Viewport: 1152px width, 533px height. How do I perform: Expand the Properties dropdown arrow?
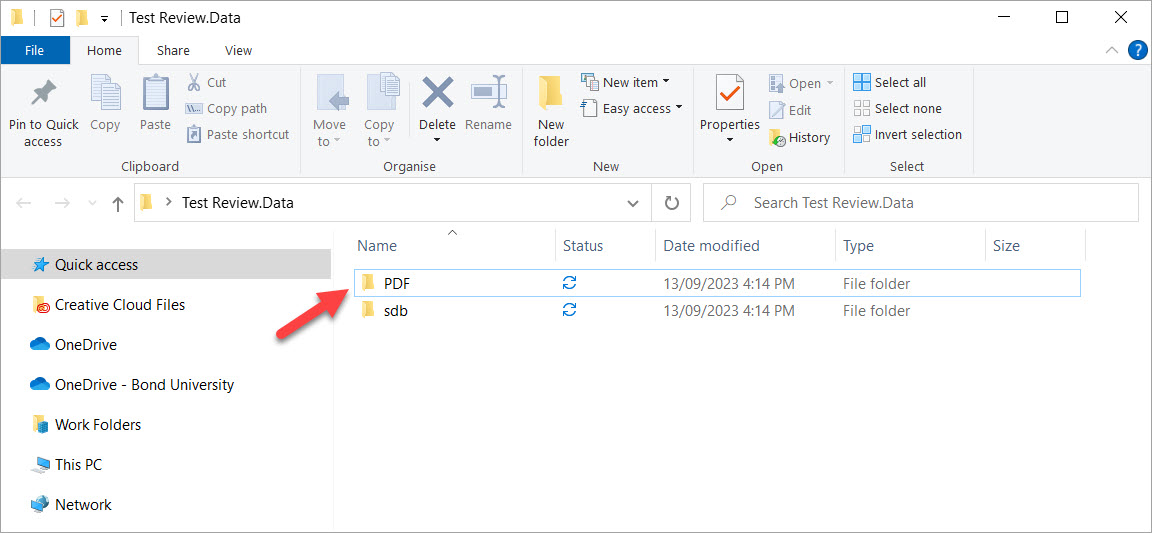(730, 140)
